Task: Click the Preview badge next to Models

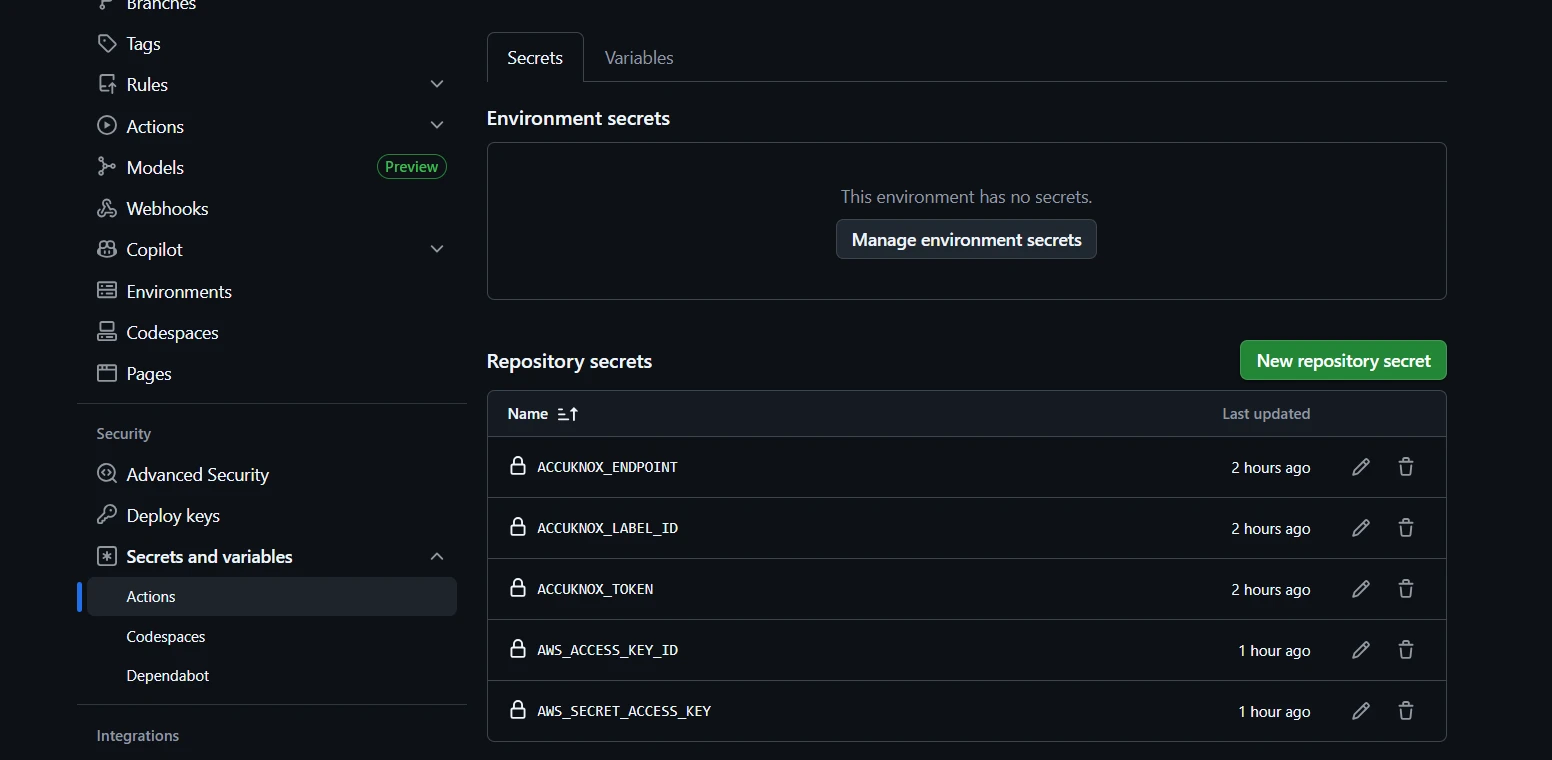Action: [412, 167]
